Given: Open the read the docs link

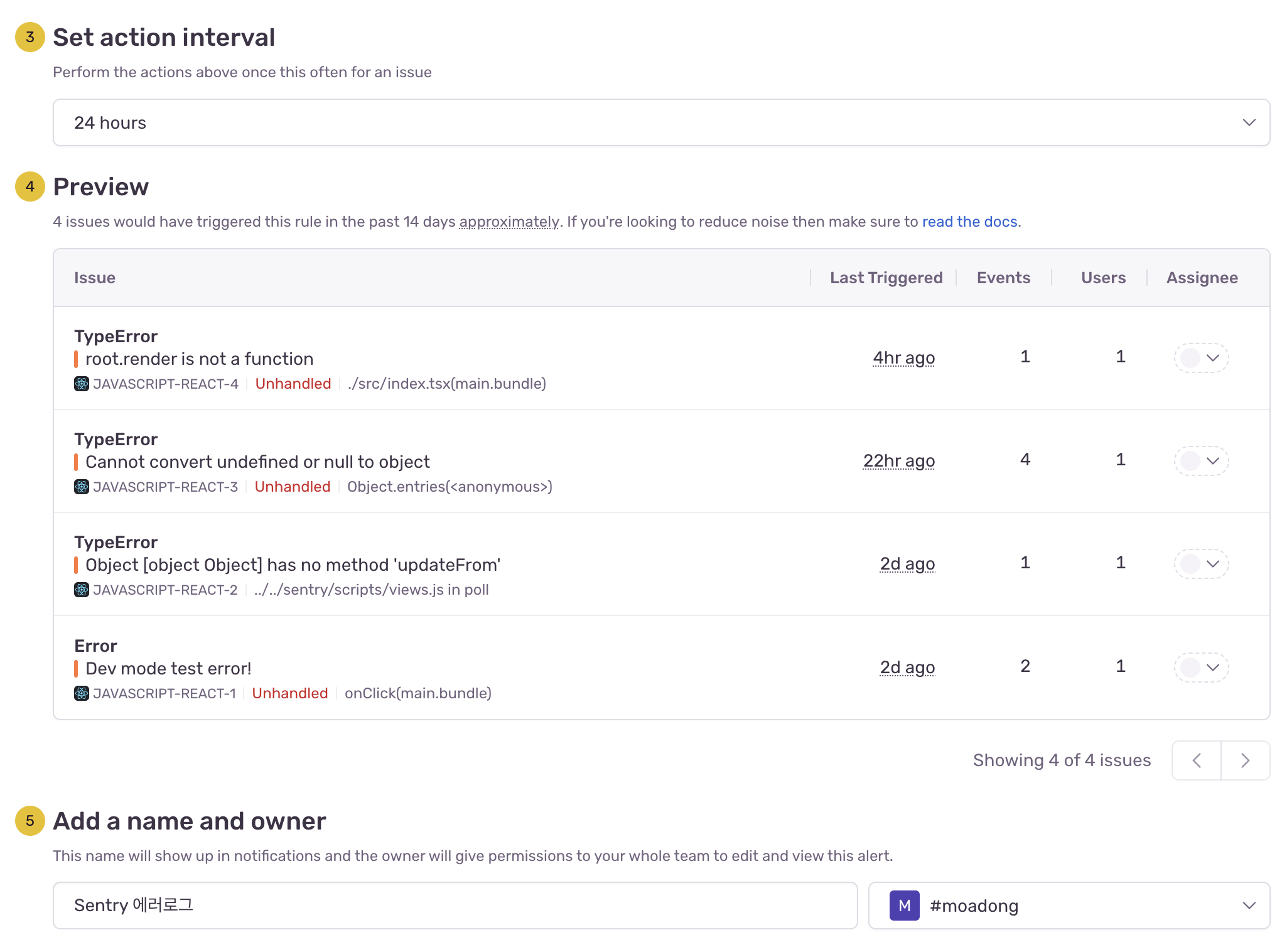Looking at the screenshot, I should click(969, 222).
